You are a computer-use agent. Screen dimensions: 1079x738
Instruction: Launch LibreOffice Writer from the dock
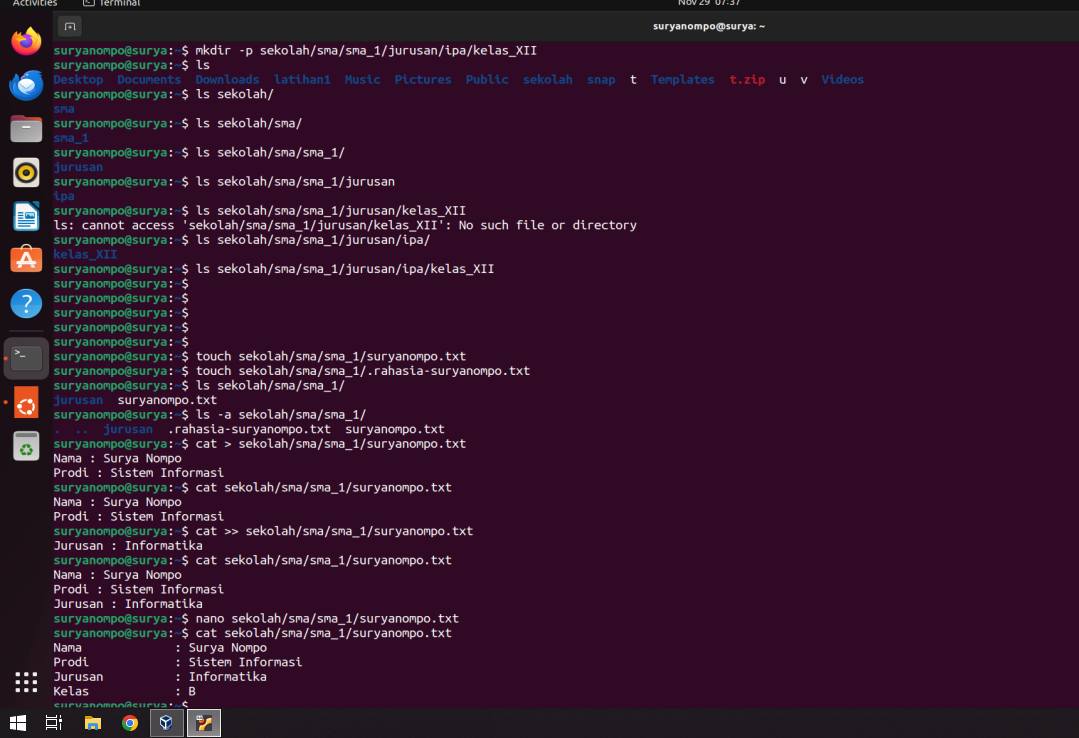(x=26, y=216)
